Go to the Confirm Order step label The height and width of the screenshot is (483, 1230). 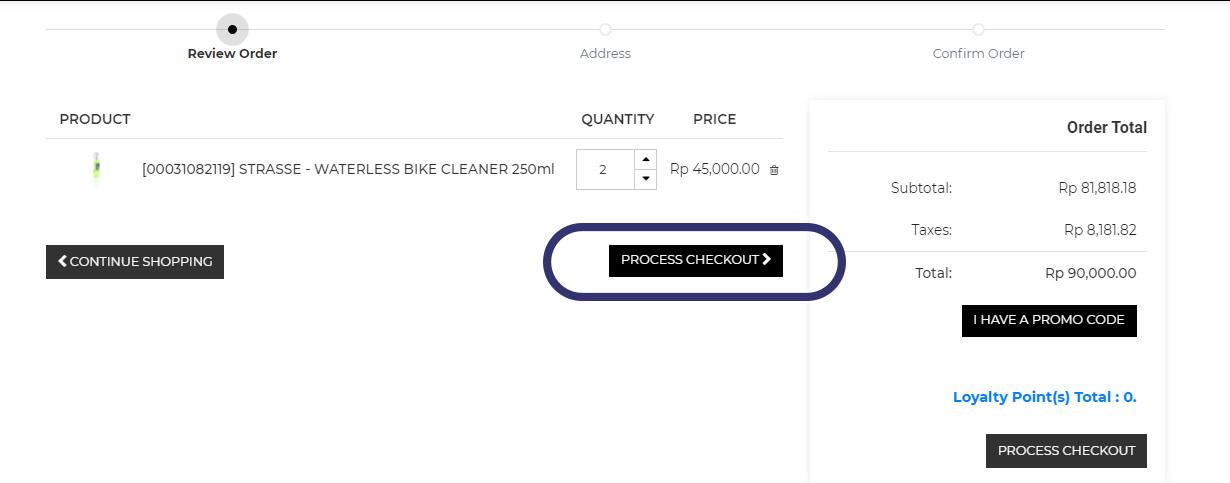click(x=978, y=54)
